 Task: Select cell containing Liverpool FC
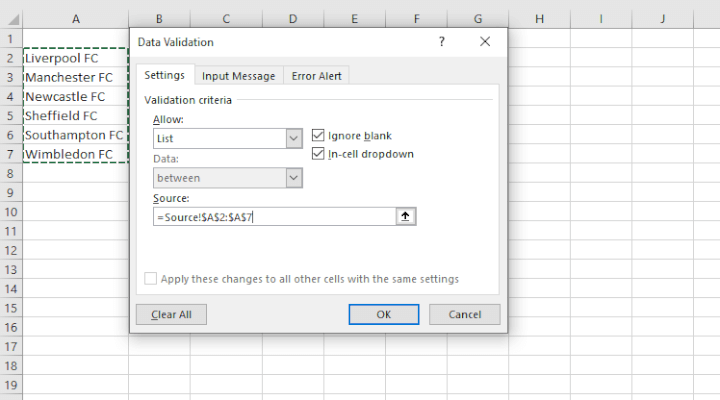(x=76, y=58)
